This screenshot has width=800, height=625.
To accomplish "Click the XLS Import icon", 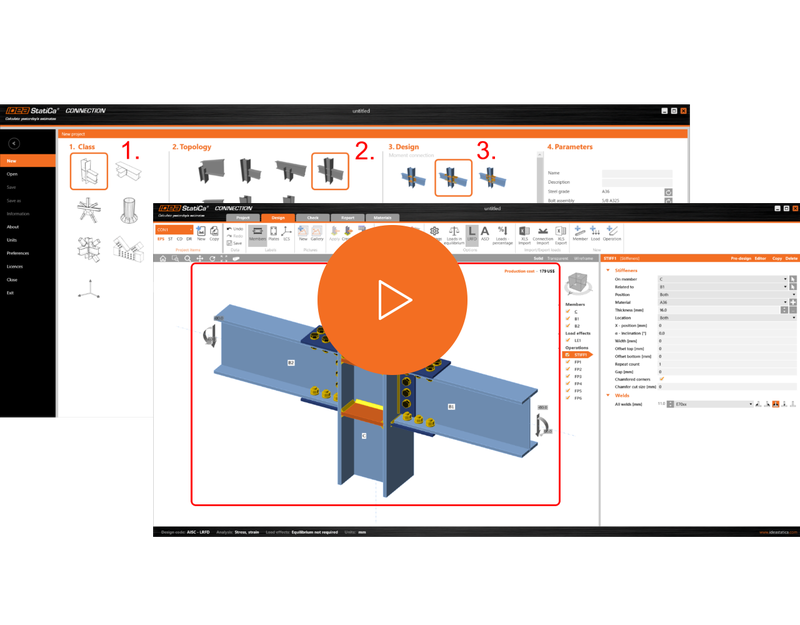I will click(524, 235).
